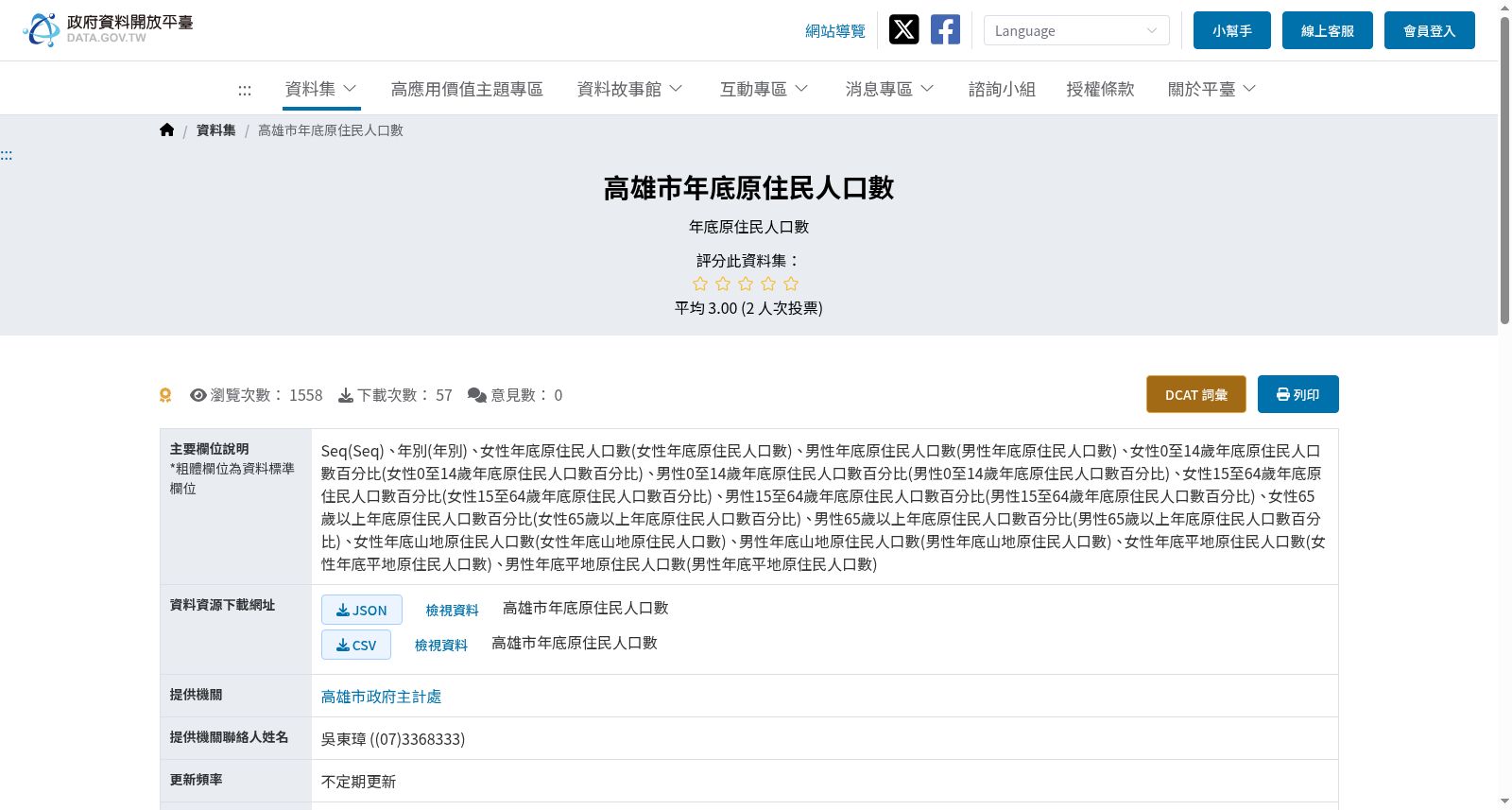Open the Language dropdown
The image size is (1512, 810).
coord(1076,30)
